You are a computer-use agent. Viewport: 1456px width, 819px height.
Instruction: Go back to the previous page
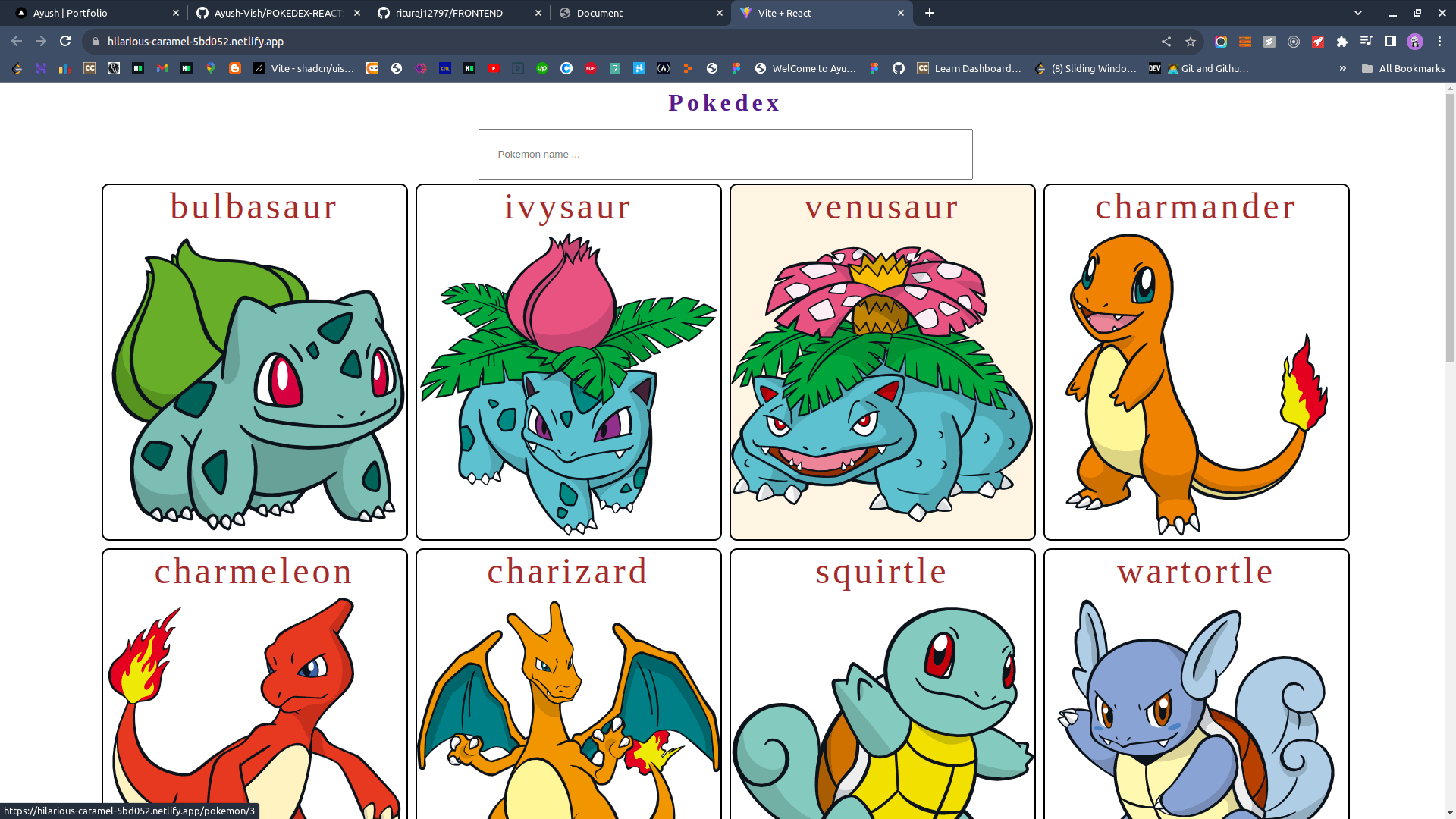pyautogui.click(x=17, y=42)
